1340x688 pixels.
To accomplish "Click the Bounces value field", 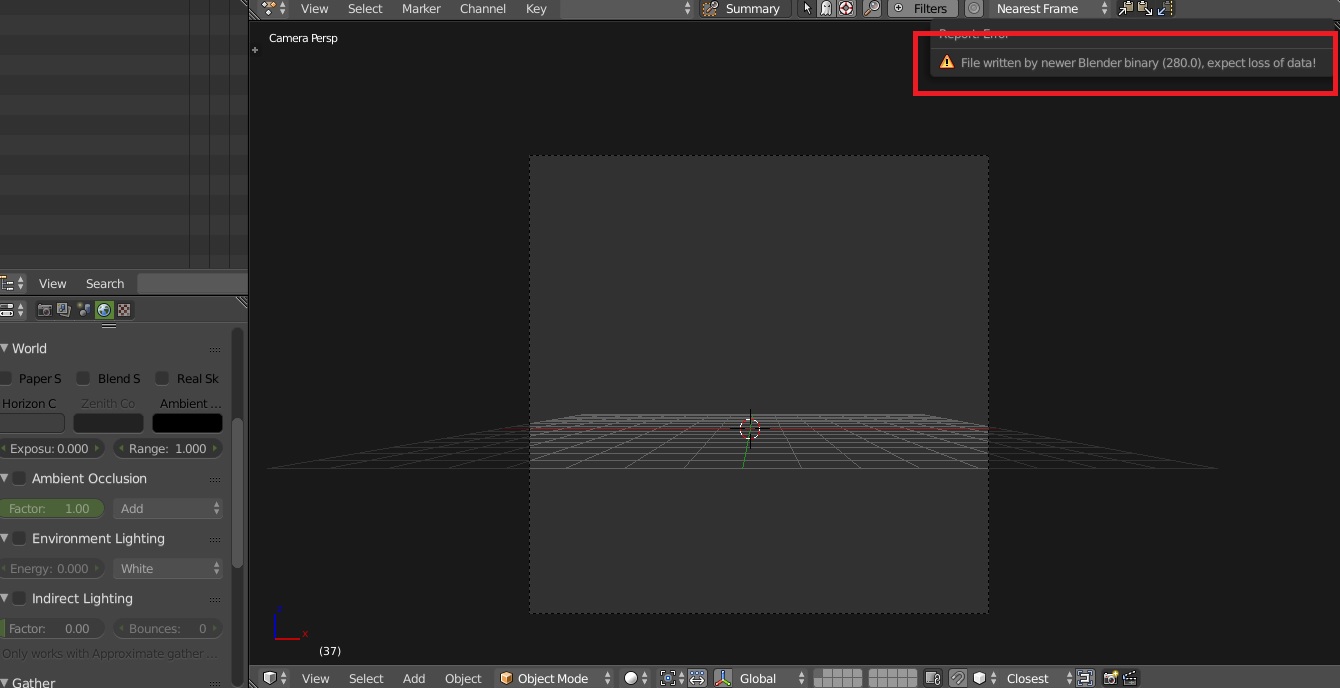I will pyautogui.click(x=168, y=629).
